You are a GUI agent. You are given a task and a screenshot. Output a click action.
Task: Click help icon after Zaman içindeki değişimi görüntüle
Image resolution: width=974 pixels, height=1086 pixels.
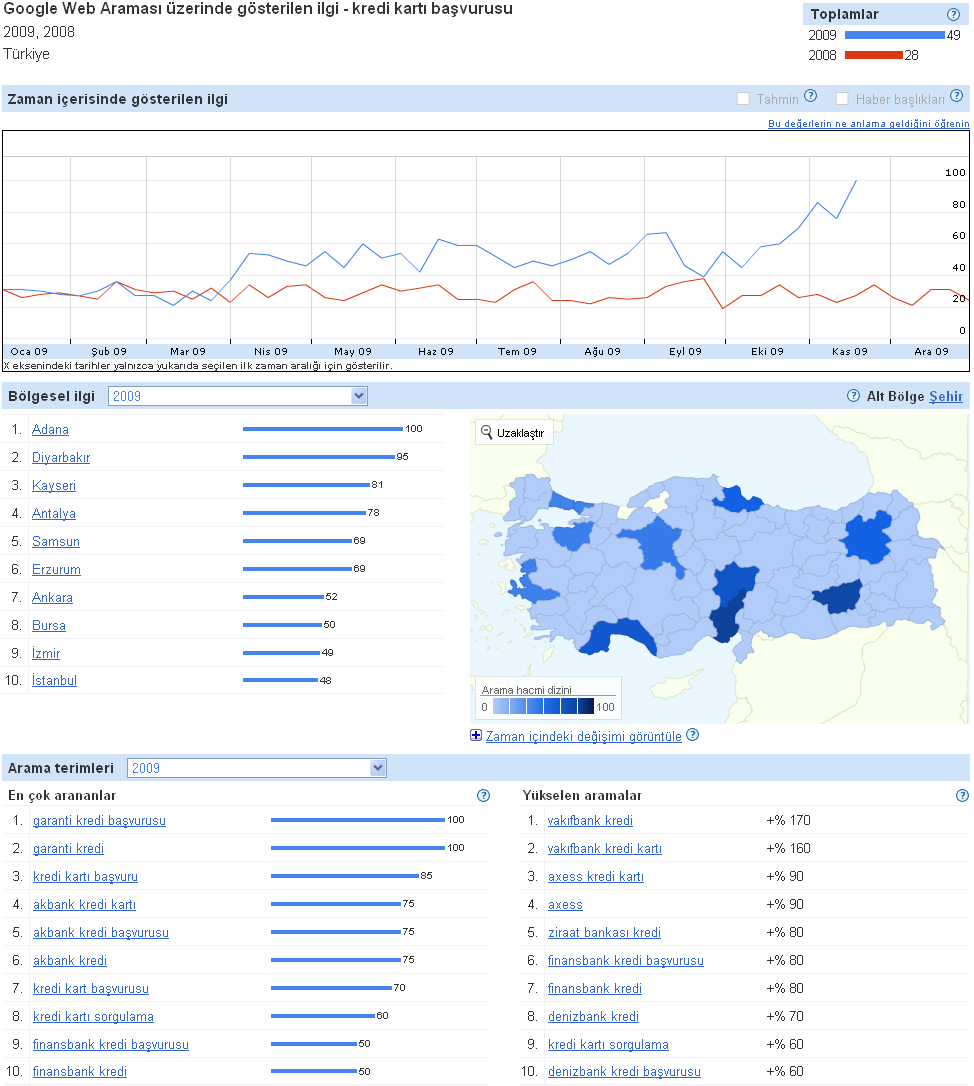[692, 735]
